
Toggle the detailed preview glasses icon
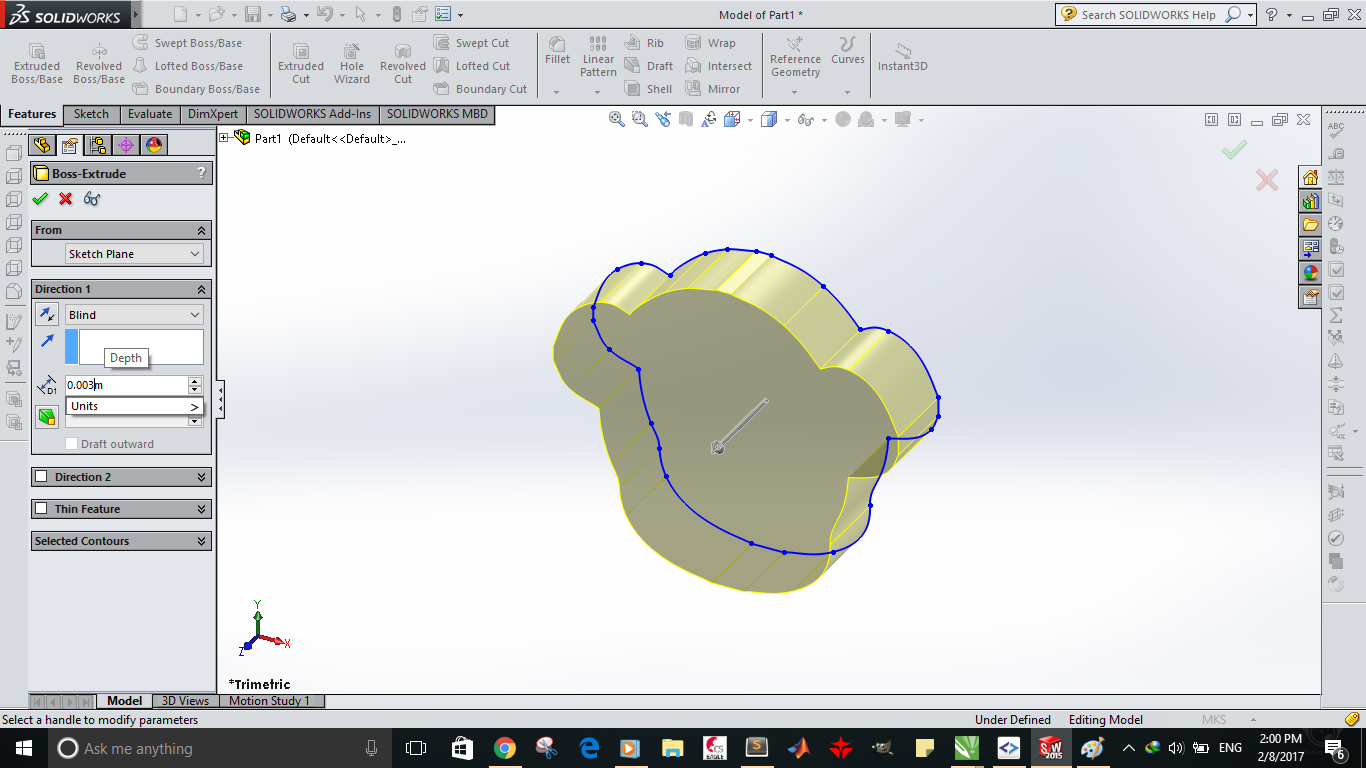click(92, 199)
